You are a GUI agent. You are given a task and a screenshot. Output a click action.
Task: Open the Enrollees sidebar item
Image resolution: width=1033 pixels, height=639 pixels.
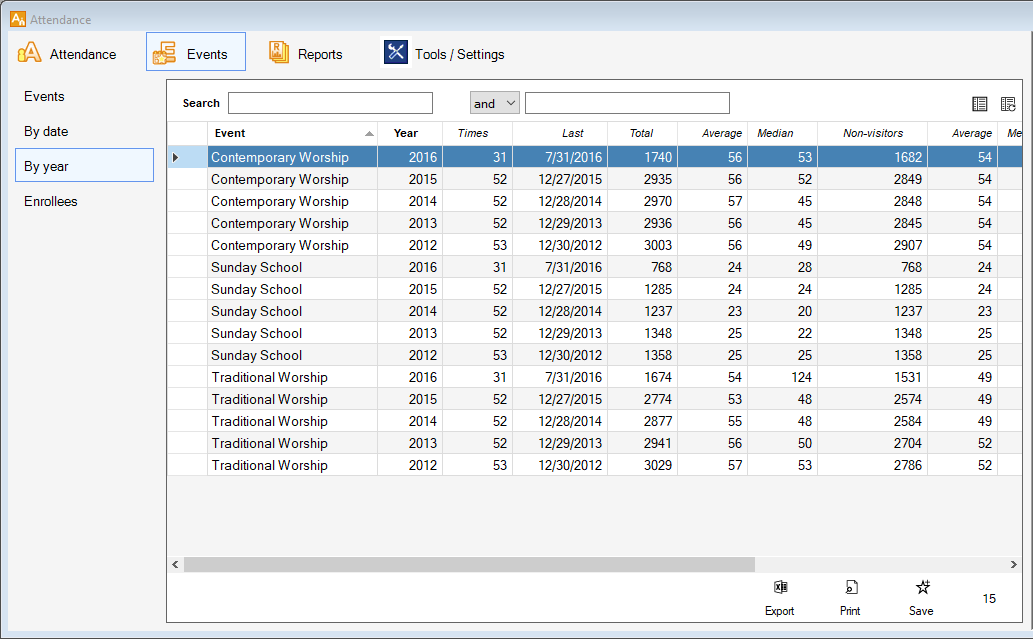pyautogui.click(x=51, y=201)
